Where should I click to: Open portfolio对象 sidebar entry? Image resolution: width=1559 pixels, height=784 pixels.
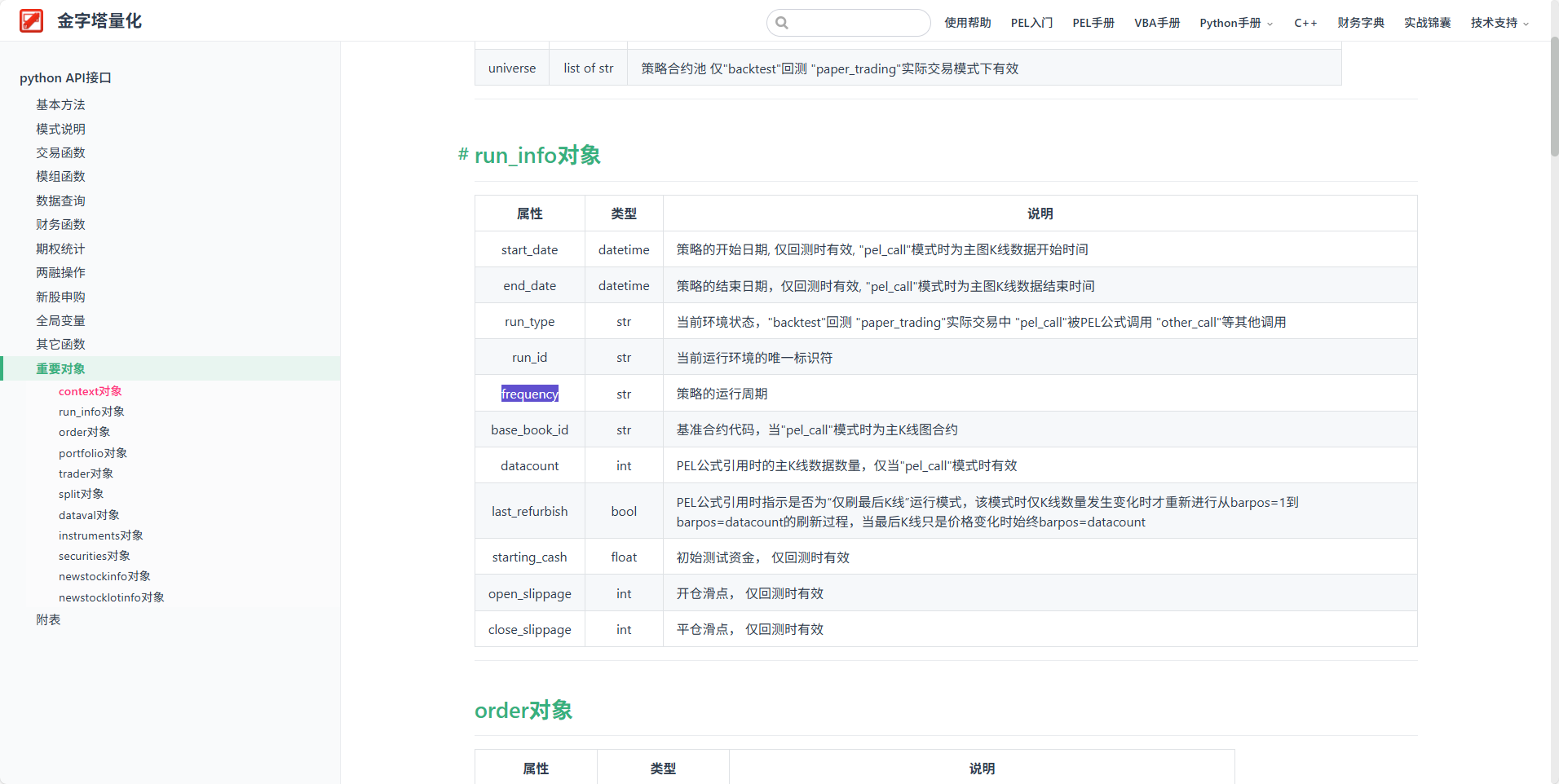pyautogui.click(x=92, y=453)
